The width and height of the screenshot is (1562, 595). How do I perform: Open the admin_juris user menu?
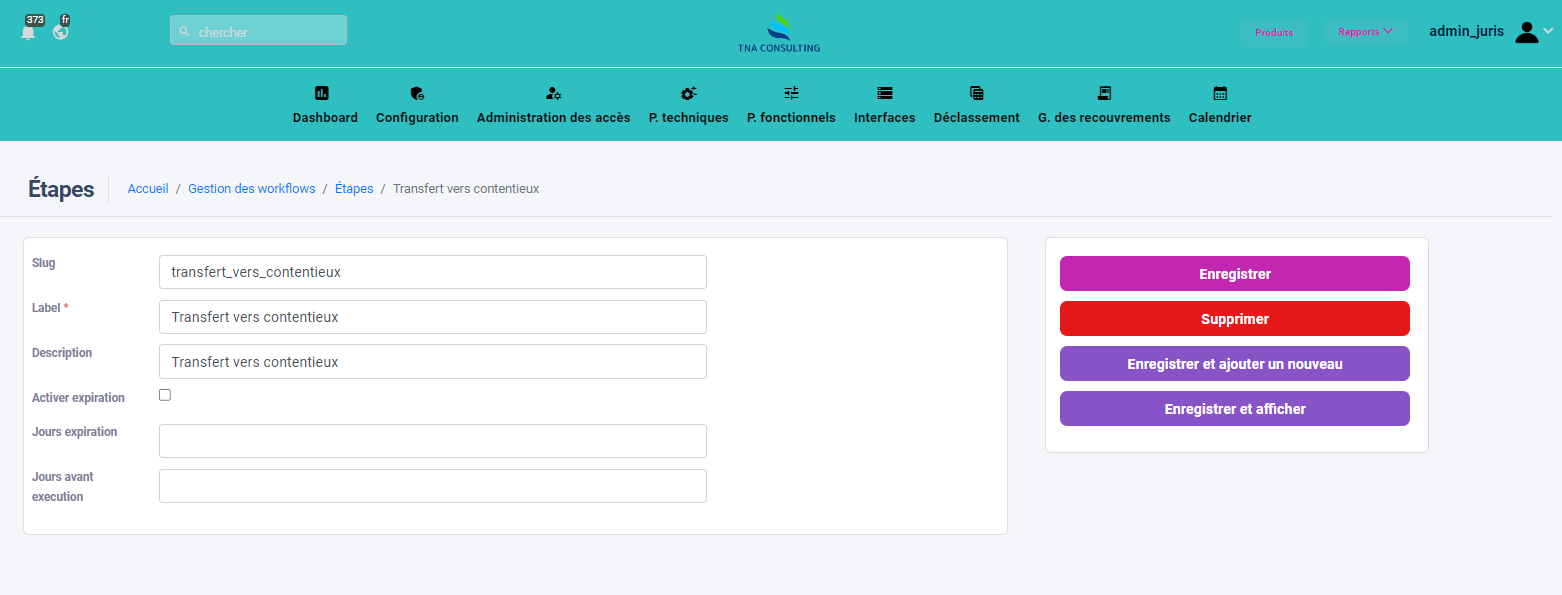pyautogui.click(x=1490, y=32)
